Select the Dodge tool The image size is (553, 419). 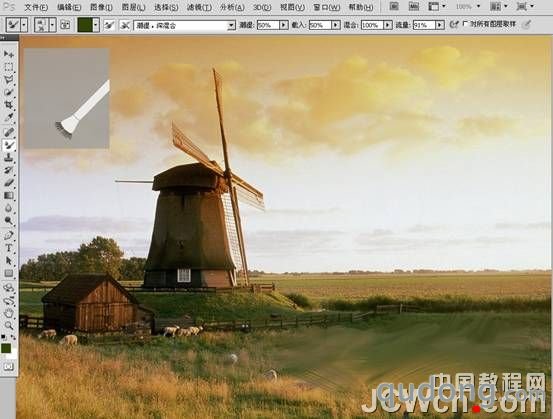tap(8, 221)
